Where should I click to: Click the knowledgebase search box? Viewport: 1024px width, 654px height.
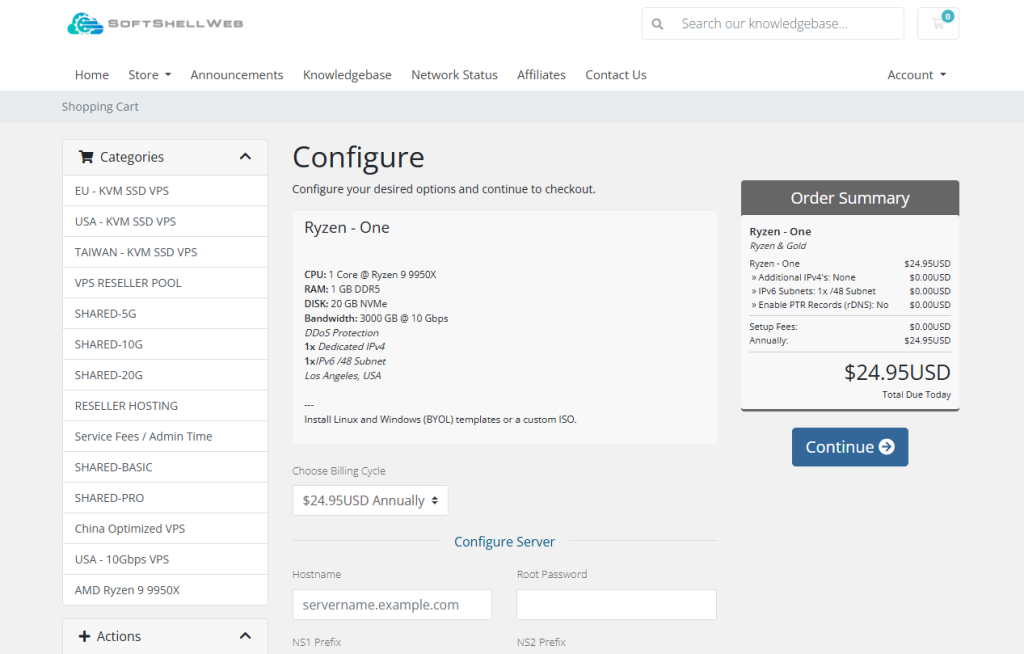[x=787, y=24]
